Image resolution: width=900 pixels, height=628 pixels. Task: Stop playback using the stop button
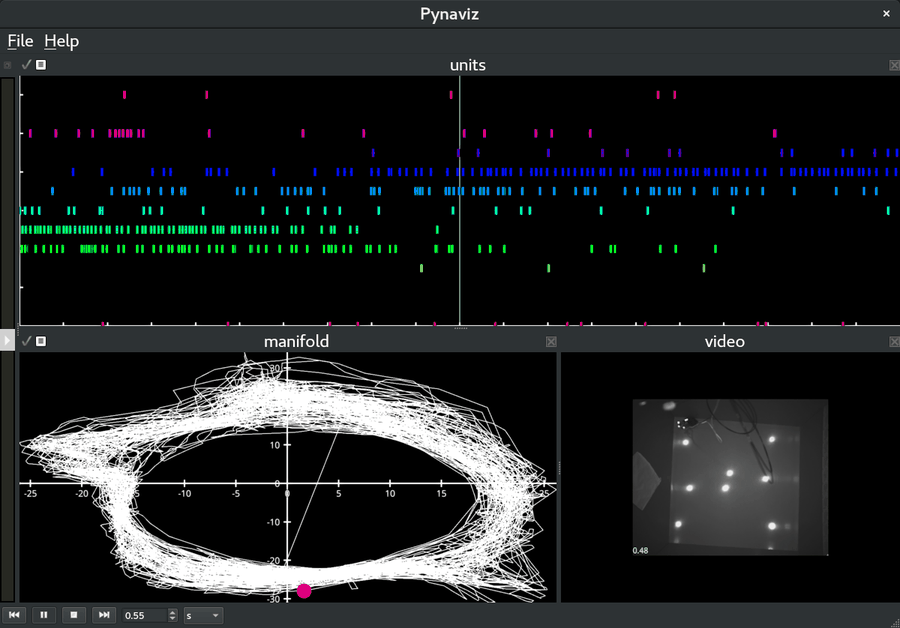click(73, 615)
